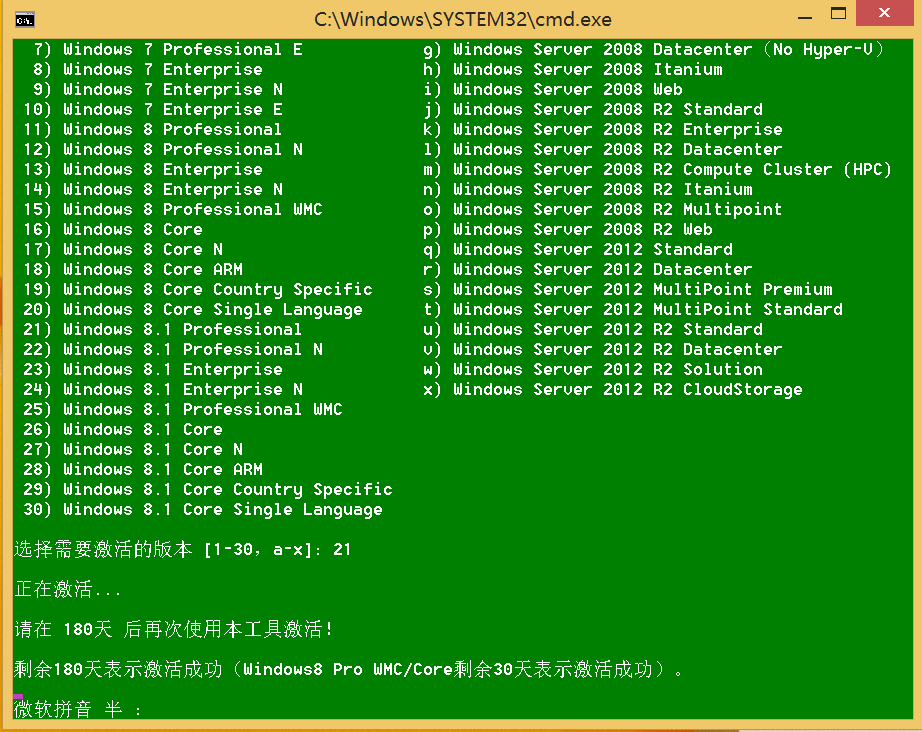
Task: Click line 28) Windows 8.1 Core ARM
Action: point(143,469)
